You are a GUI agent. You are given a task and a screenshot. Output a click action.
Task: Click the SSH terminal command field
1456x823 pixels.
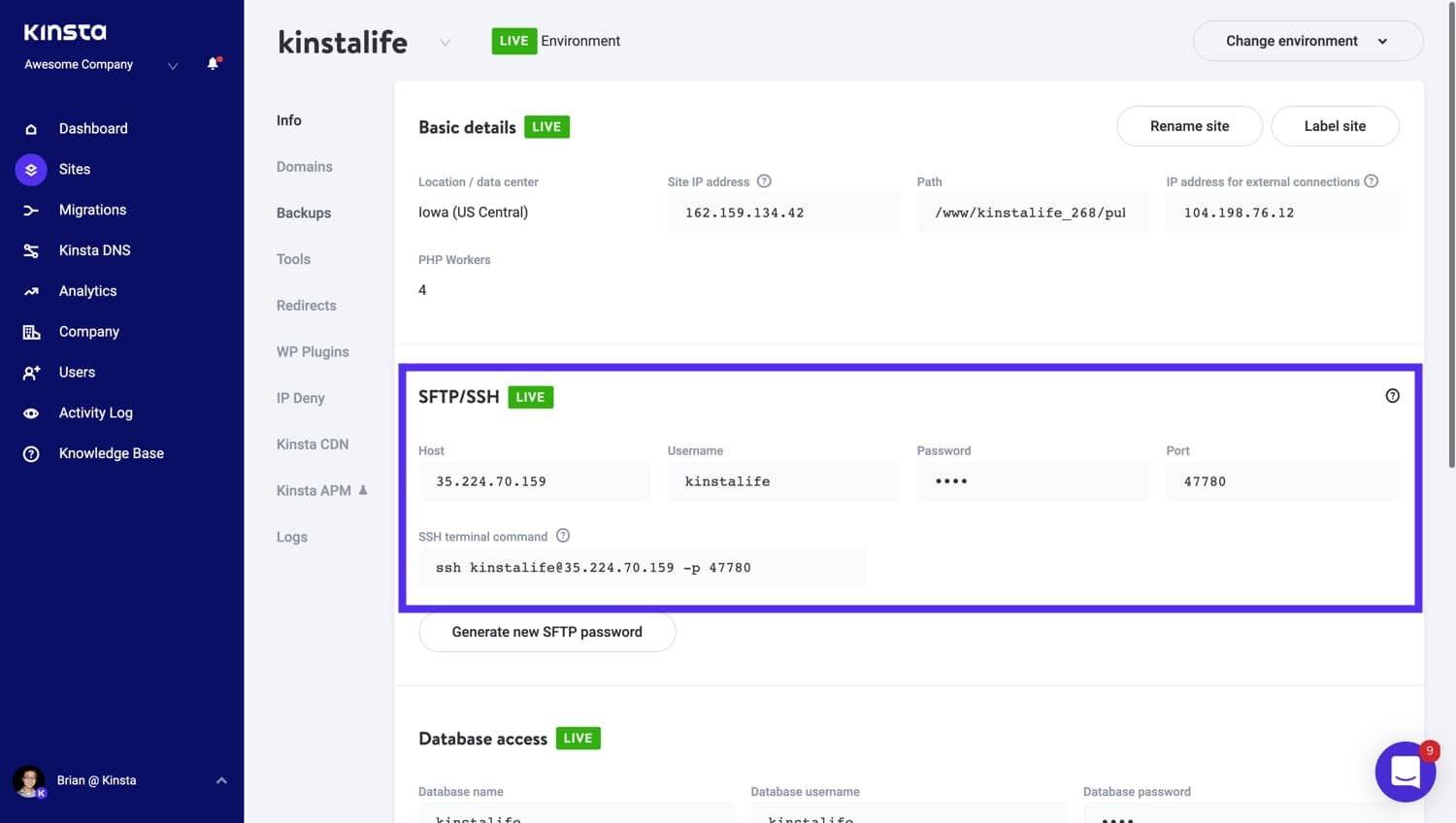pyautogui.click(x=642, y=568)
